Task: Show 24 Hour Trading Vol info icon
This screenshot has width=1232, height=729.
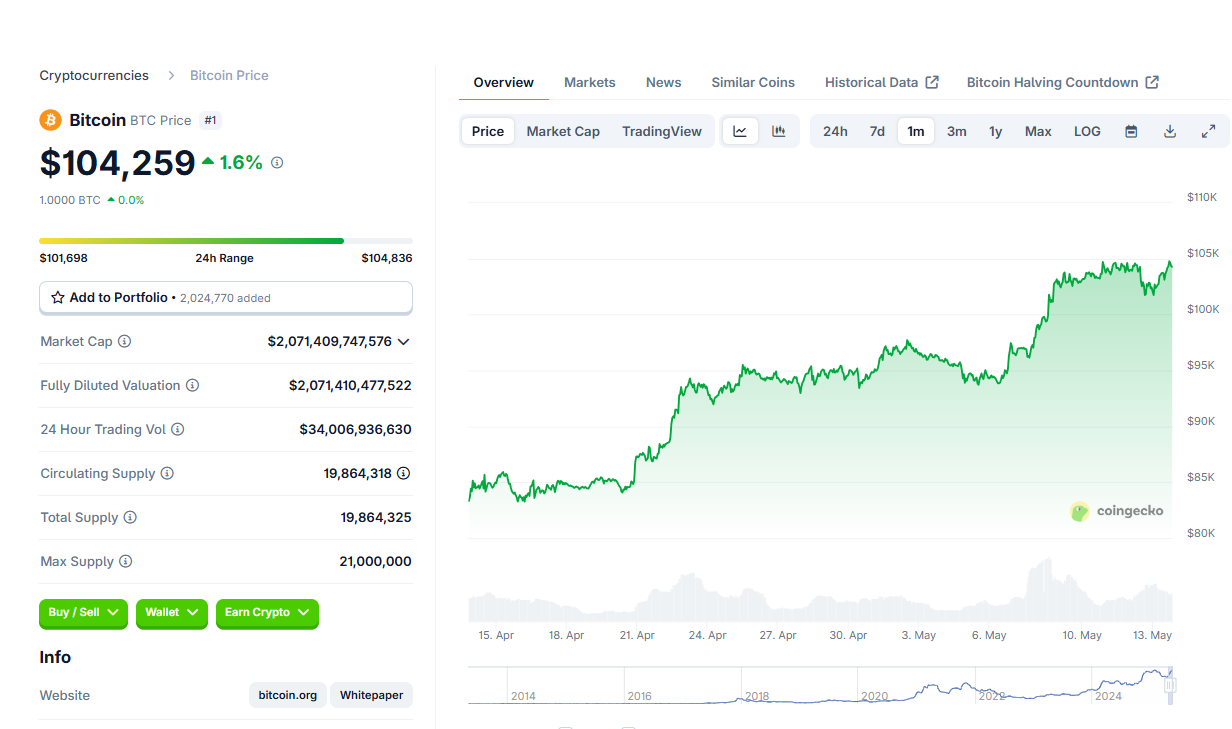Action: [177, 429]
